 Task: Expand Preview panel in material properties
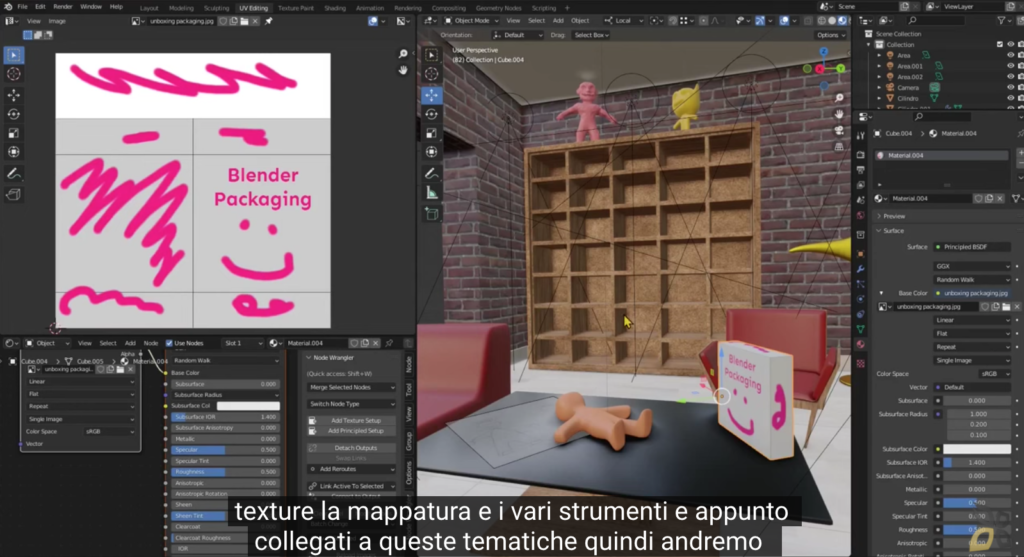click(893, 216)
